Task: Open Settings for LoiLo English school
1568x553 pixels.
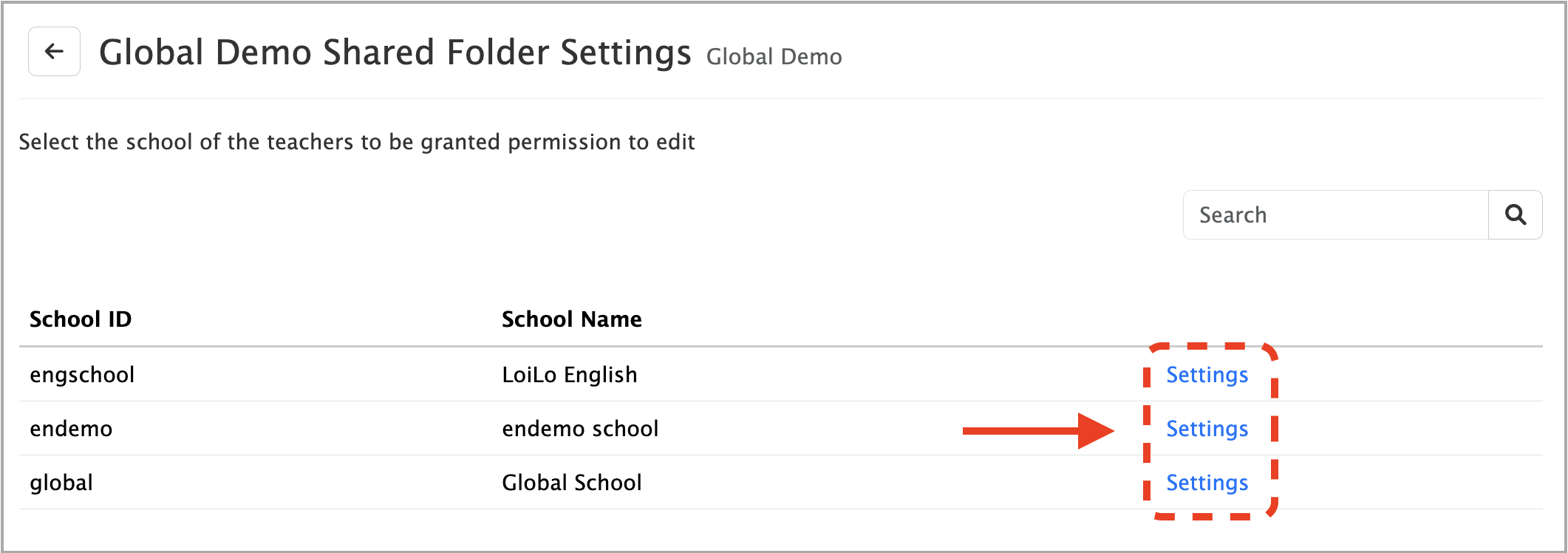Action: pos(1207,375)
